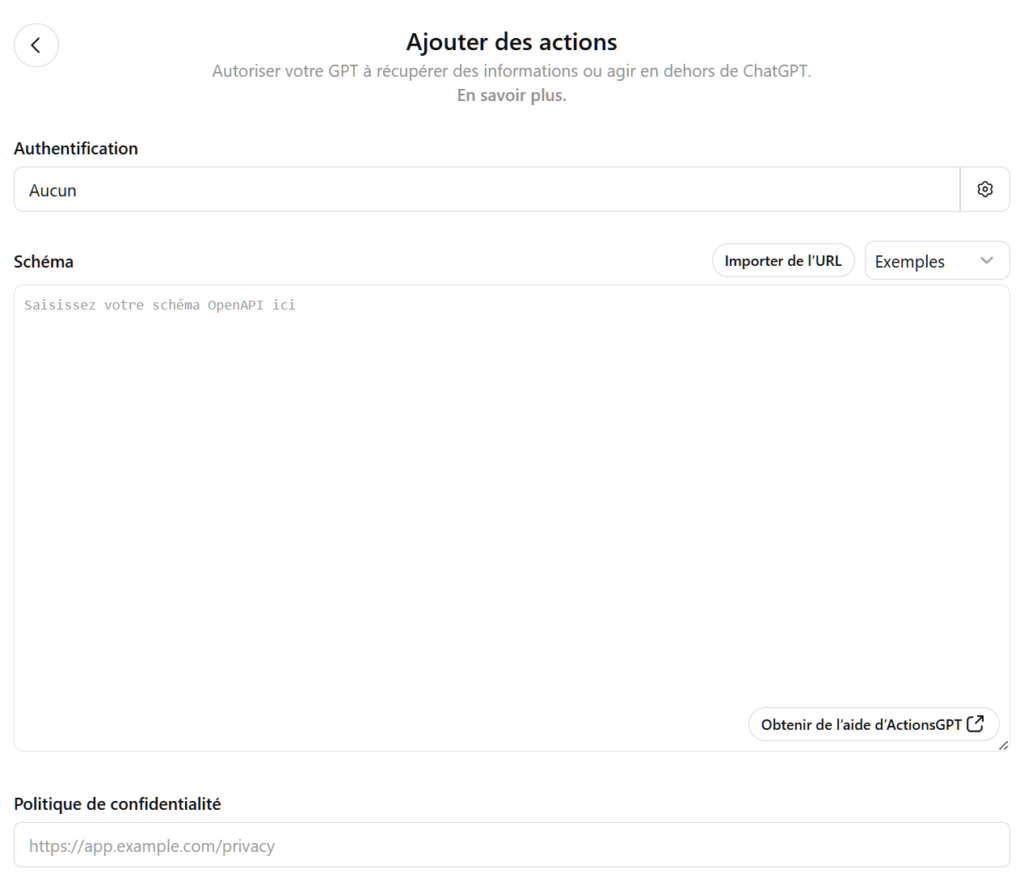This screenshot has height=881, width=1024.
Task: Click the Politique de confidentialité label
Action: click(117, 802)
